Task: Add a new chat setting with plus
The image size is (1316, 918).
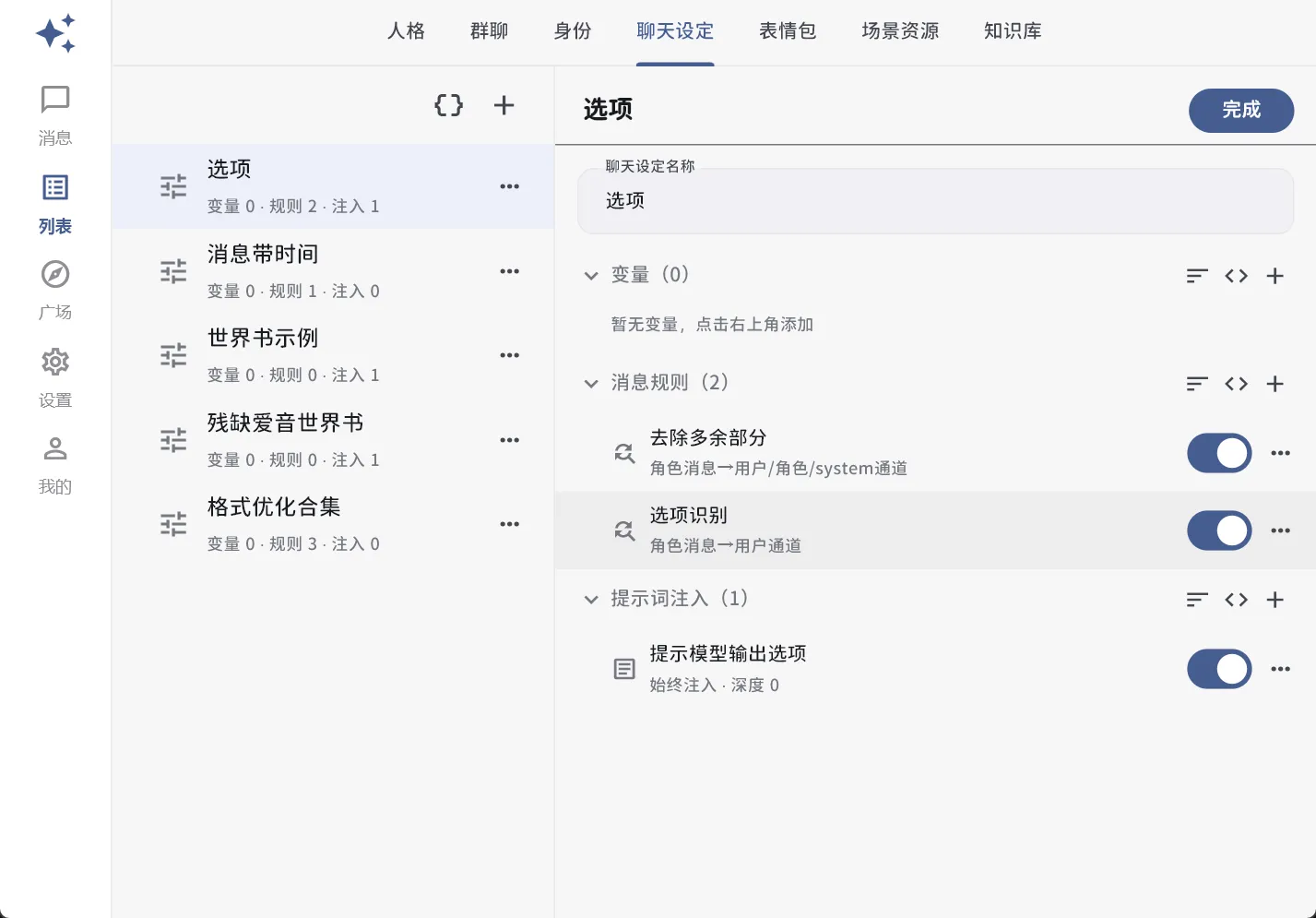Action: (x=504, y=105)
